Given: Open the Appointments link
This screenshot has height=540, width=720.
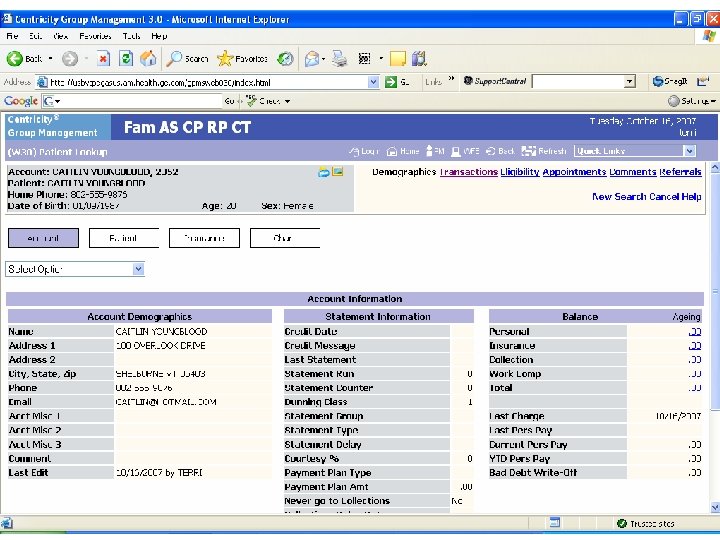Looking at the screenshot, I should (574, 172).
